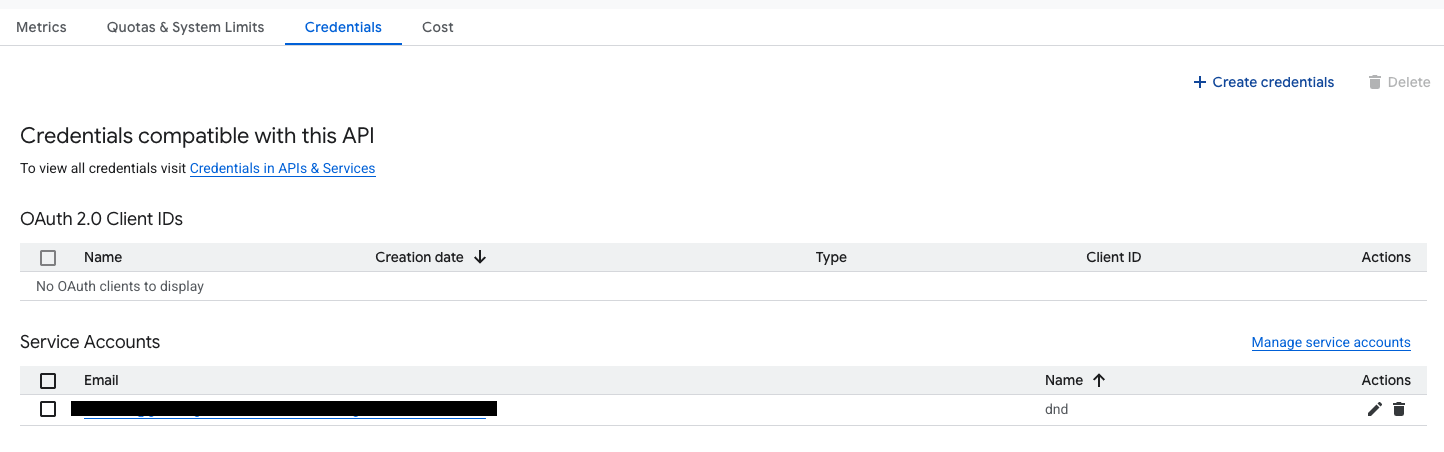Select the Credentials tab
The height and width of the screenshot is (452, 1444).
point(343,27)
